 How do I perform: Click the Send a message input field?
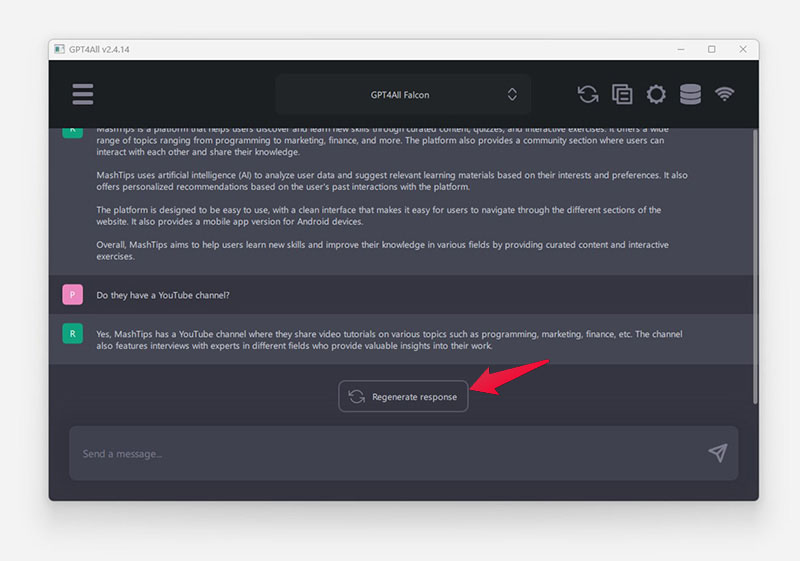[404, 453]
